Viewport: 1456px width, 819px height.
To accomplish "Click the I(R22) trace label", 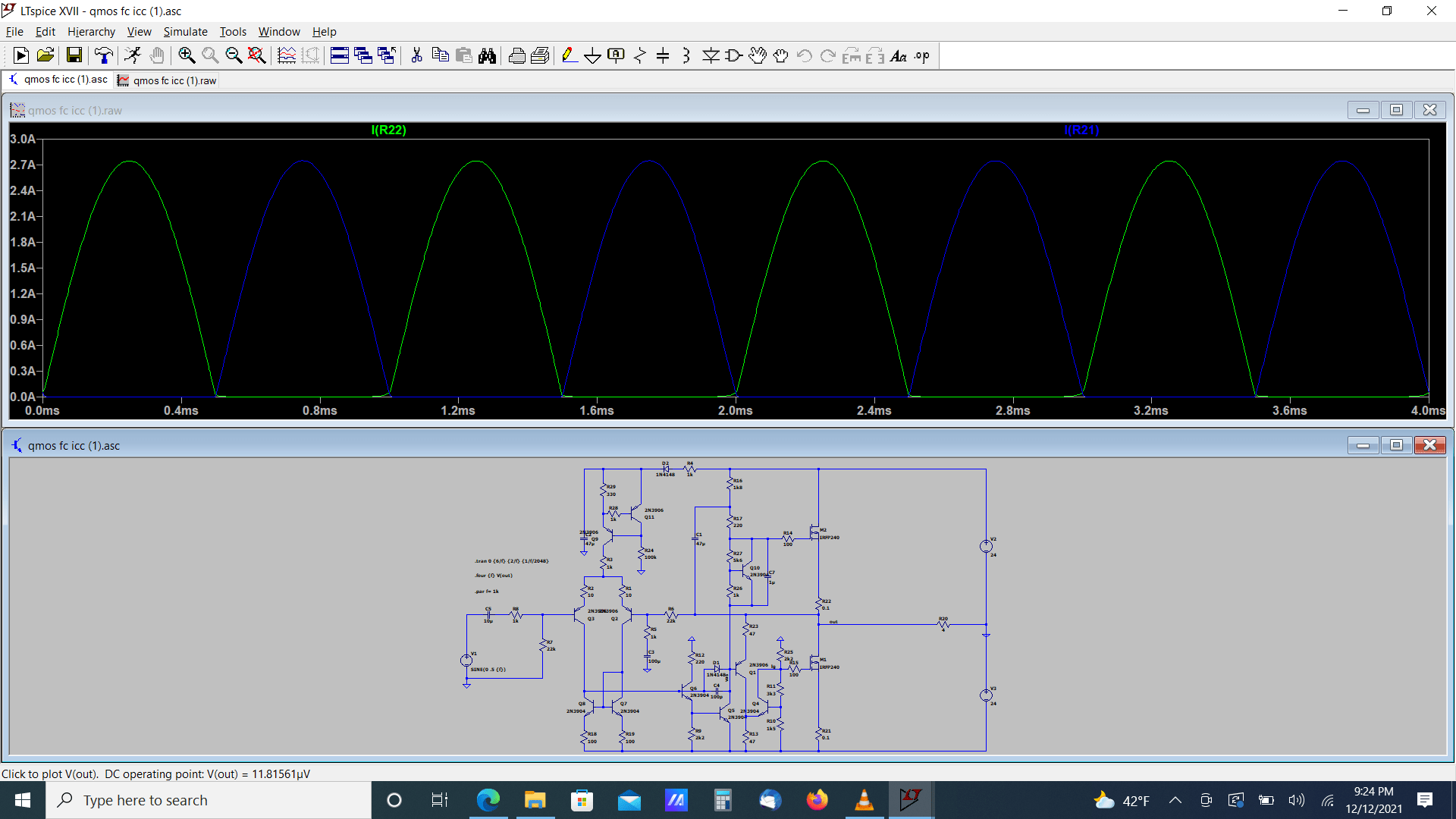I will point(388,130).
